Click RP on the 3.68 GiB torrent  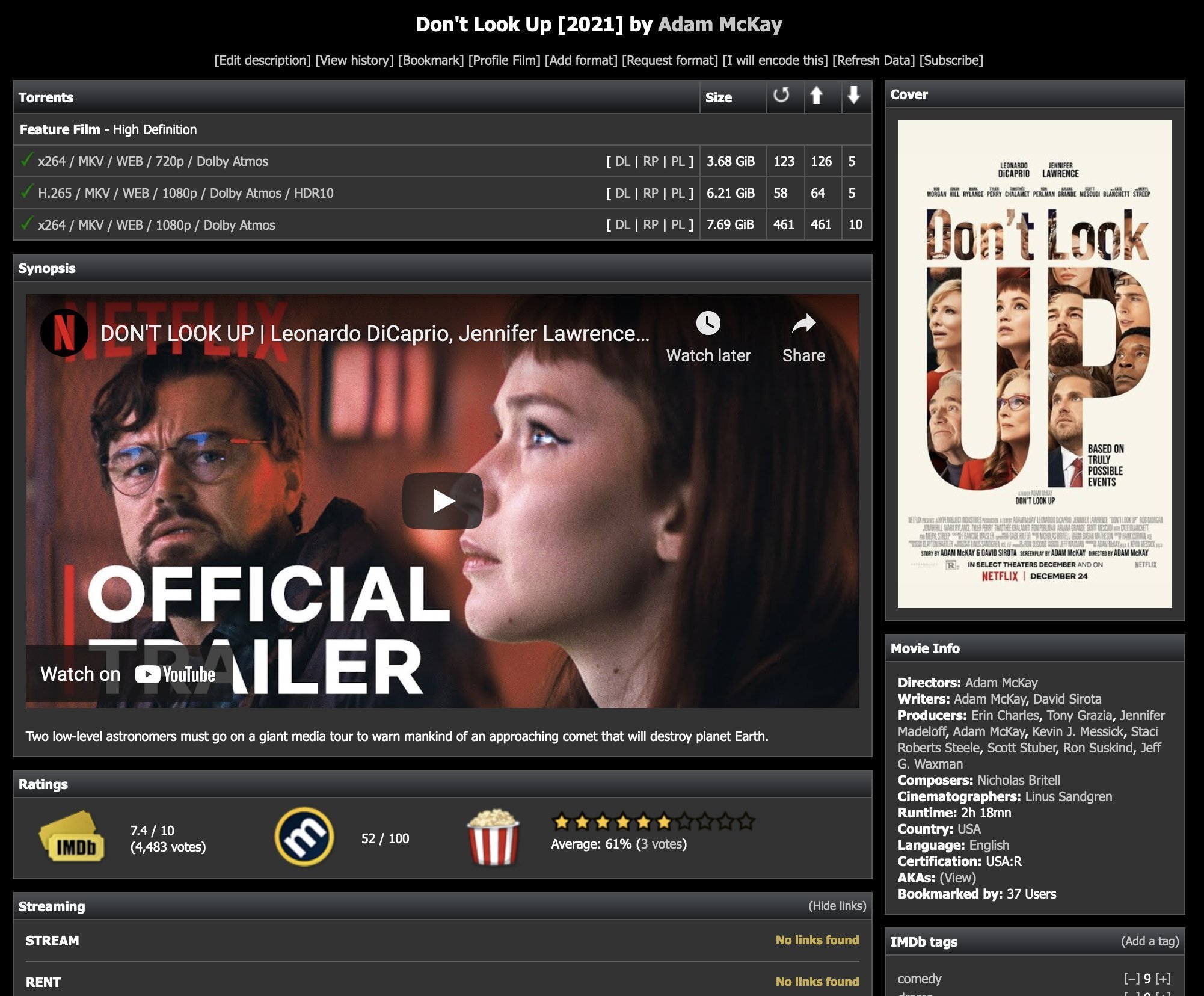(651, 161)
